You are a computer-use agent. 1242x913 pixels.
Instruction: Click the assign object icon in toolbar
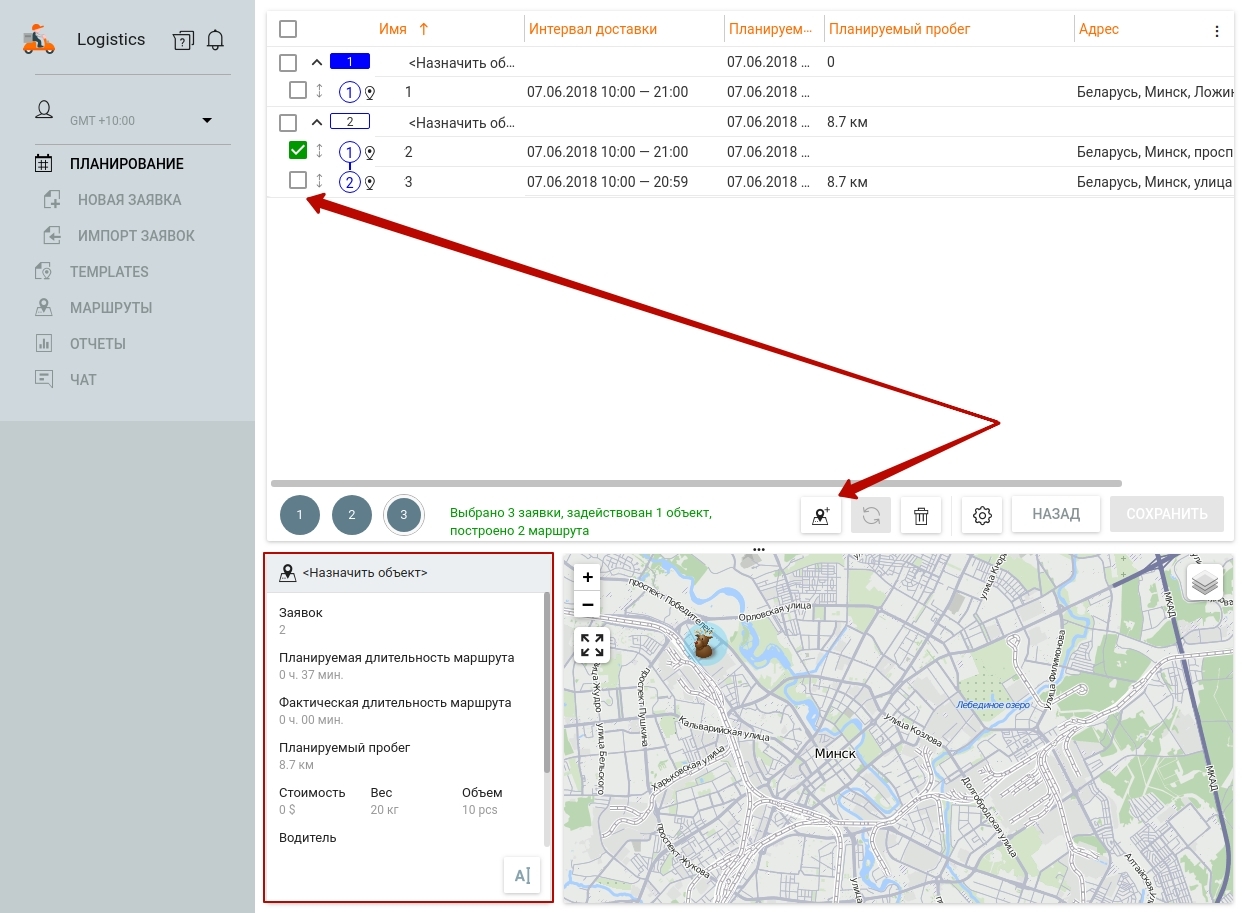[820, 515]
